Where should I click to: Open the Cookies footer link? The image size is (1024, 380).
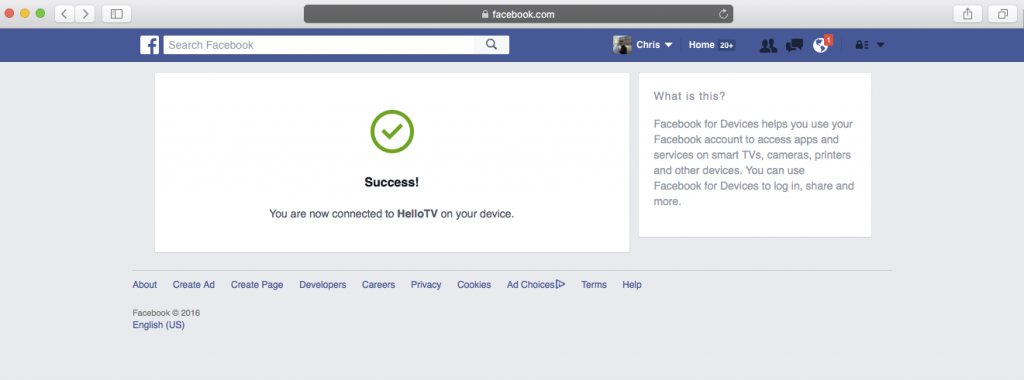474,285
